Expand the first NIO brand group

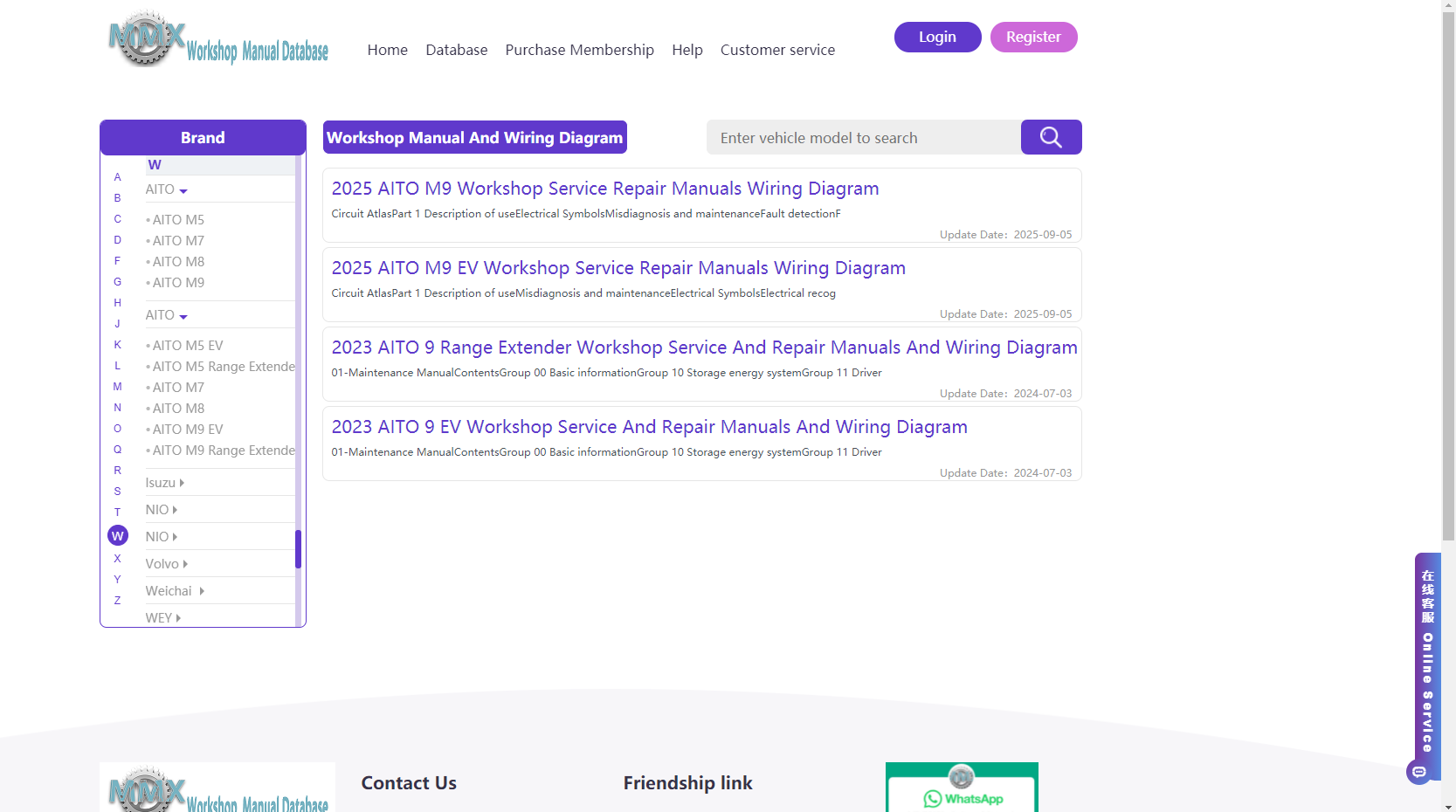161,510
